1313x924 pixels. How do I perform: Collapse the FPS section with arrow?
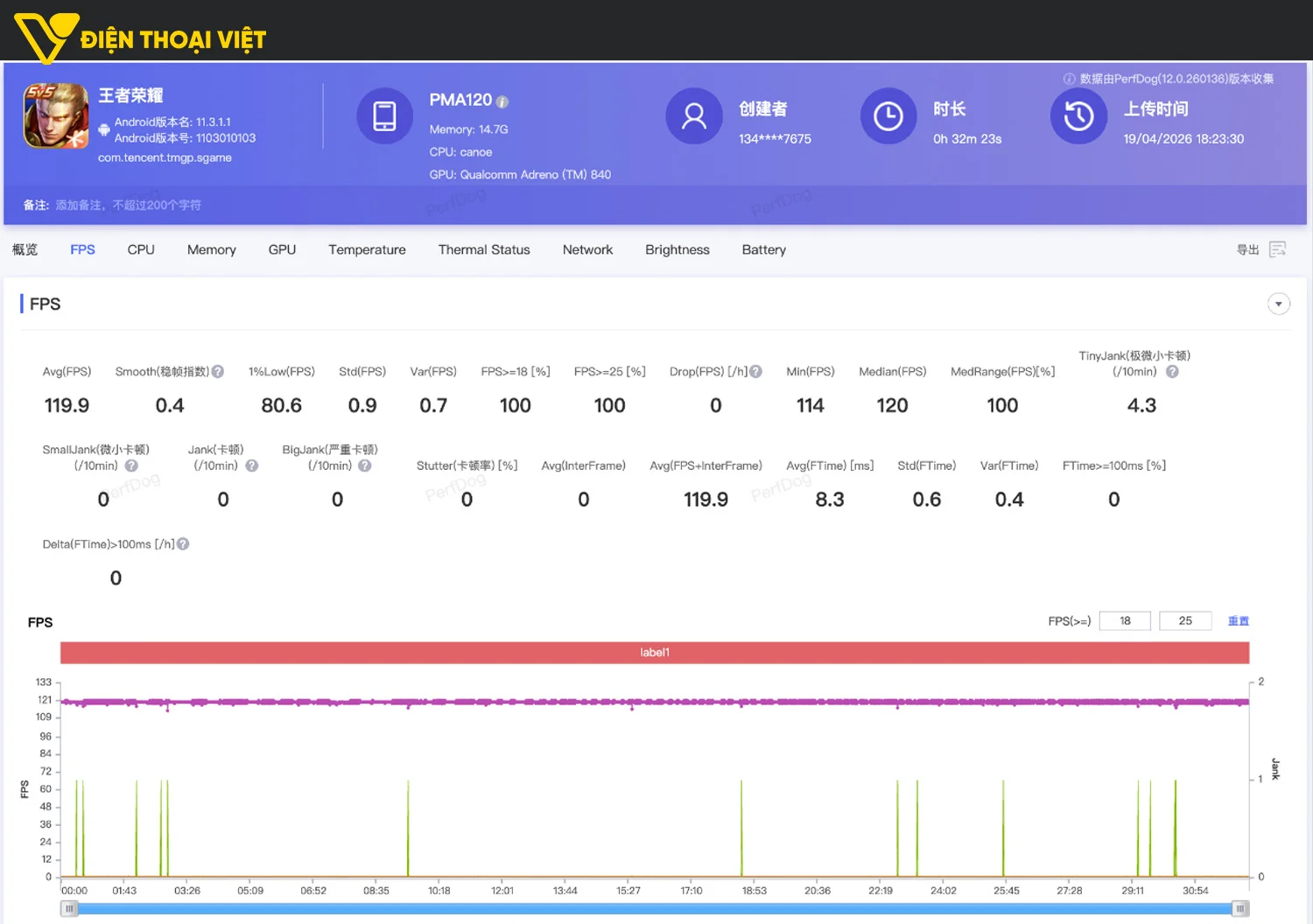point(1278,304)
